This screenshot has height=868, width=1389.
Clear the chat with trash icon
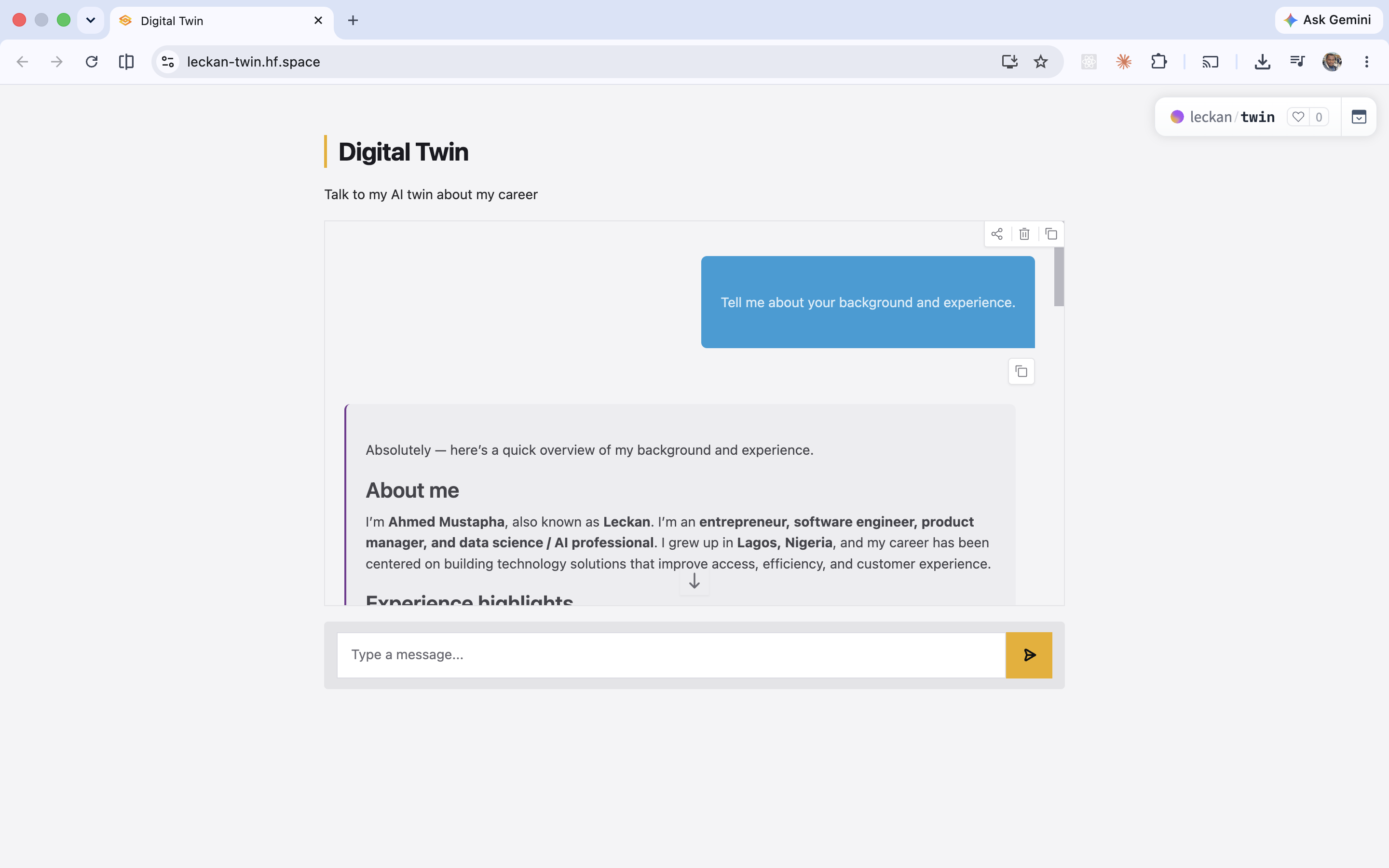(1024, 234)
